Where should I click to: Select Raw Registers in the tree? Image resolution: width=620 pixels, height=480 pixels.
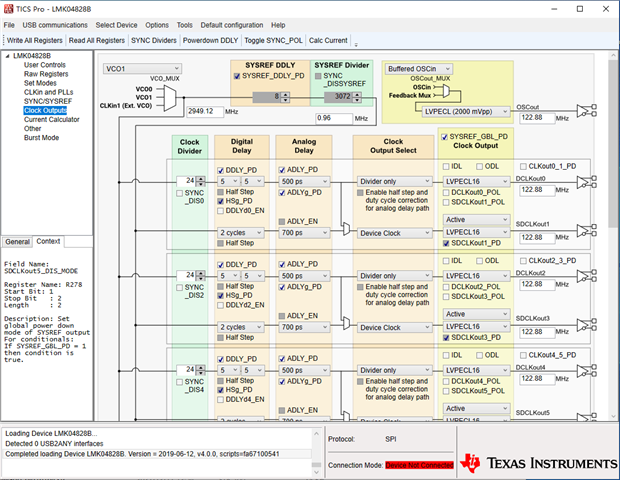coord(46,74)
